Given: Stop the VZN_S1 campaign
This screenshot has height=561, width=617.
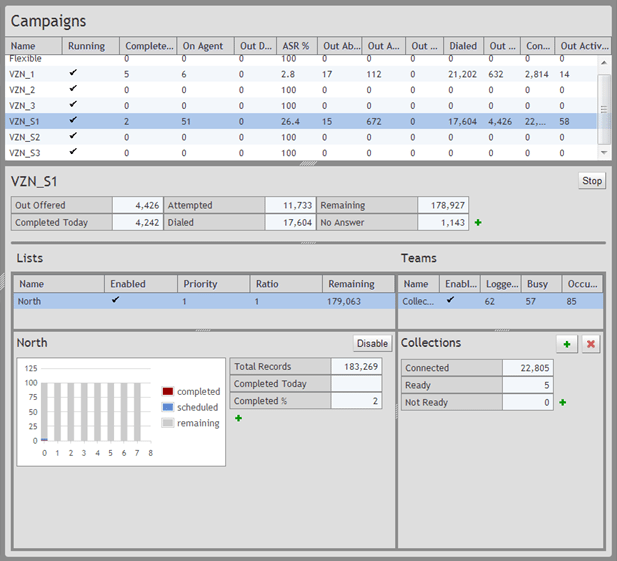Looking at the screenshot, I should pyautogui.click(x=592, y=181).
